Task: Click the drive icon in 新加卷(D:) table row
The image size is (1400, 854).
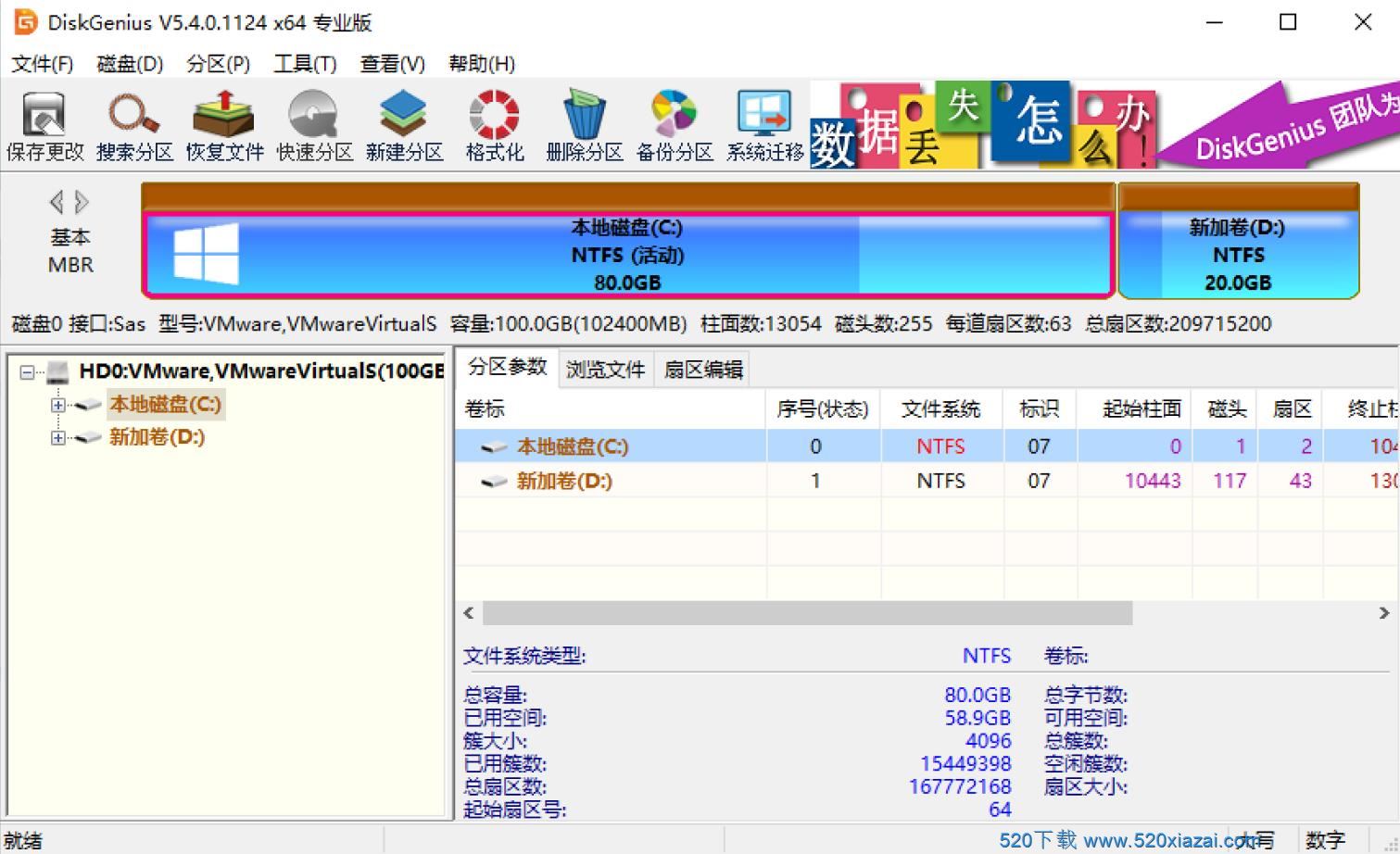Action: [494, 482]
